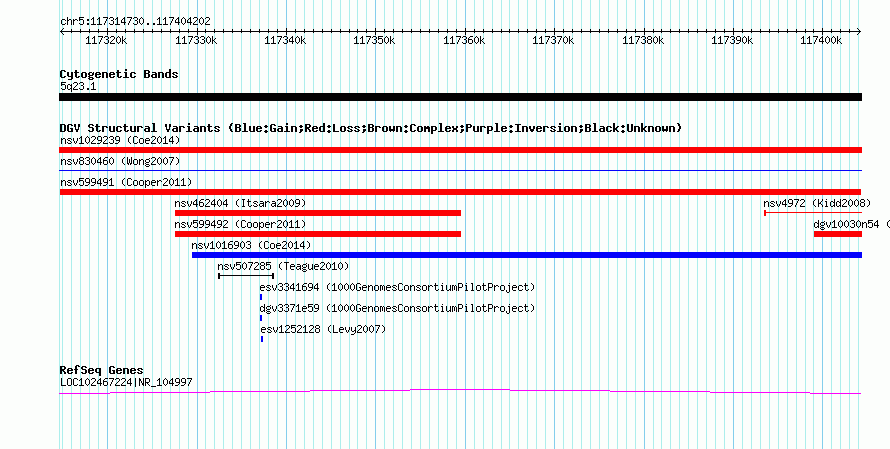Open the dgv10030n54 label
The width and height of the screenshot is (890, 449).
coord(846,224)
